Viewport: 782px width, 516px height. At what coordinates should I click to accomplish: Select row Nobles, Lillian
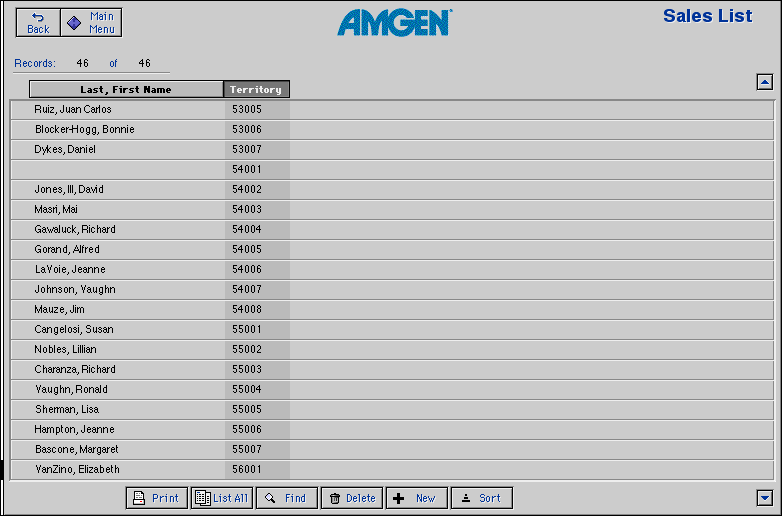(392, 349)
